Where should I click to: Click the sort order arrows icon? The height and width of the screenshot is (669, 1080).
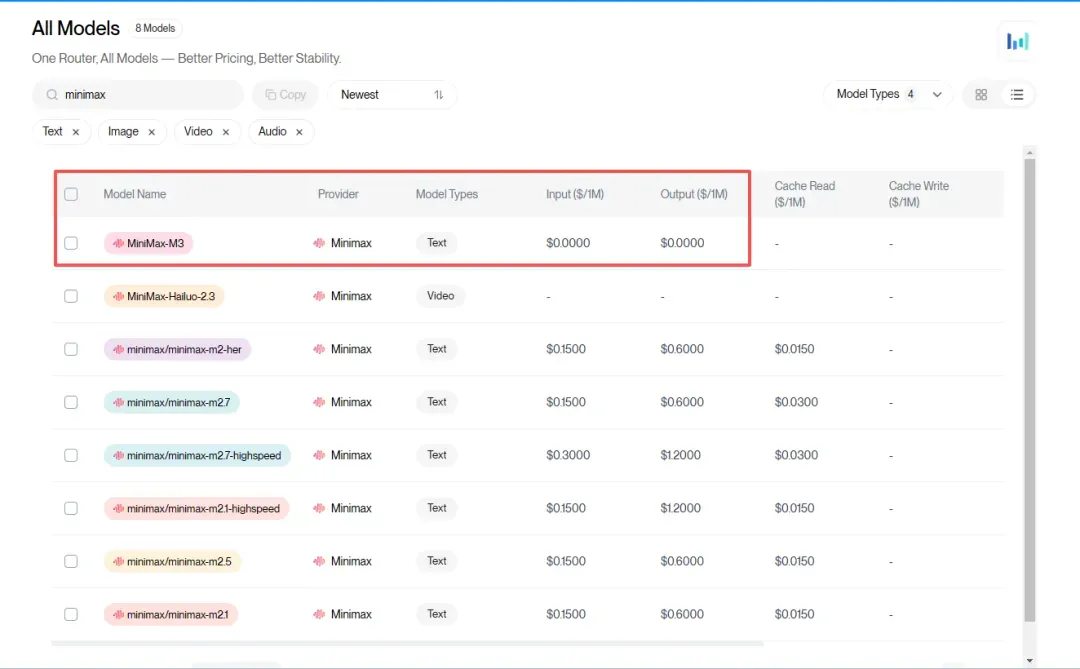coord(439,95)
